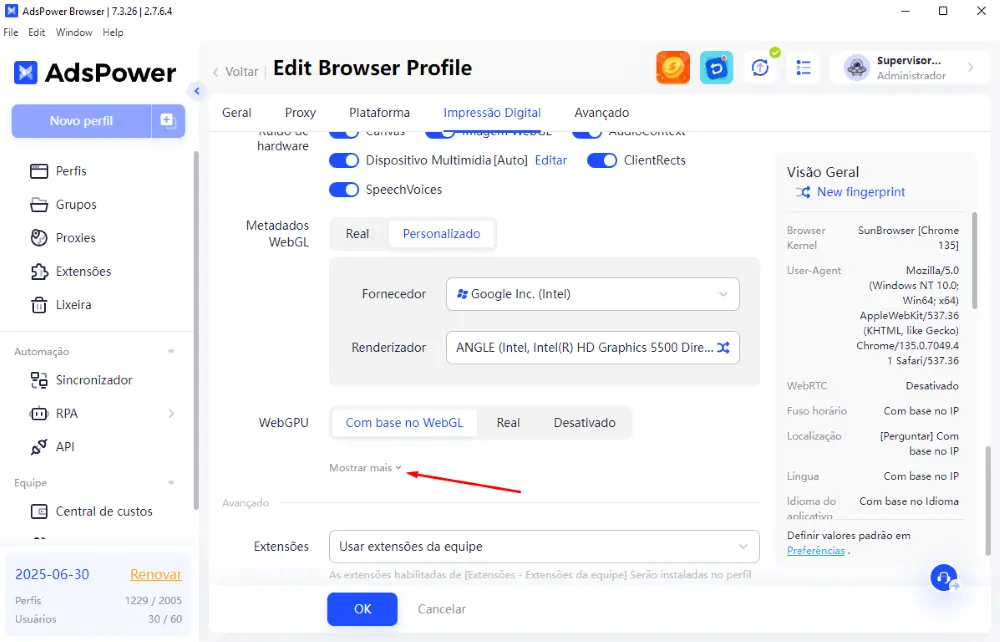1000x642 pixels.
Task: Open the teal refresh app icon
Action: tap(716, 68)
